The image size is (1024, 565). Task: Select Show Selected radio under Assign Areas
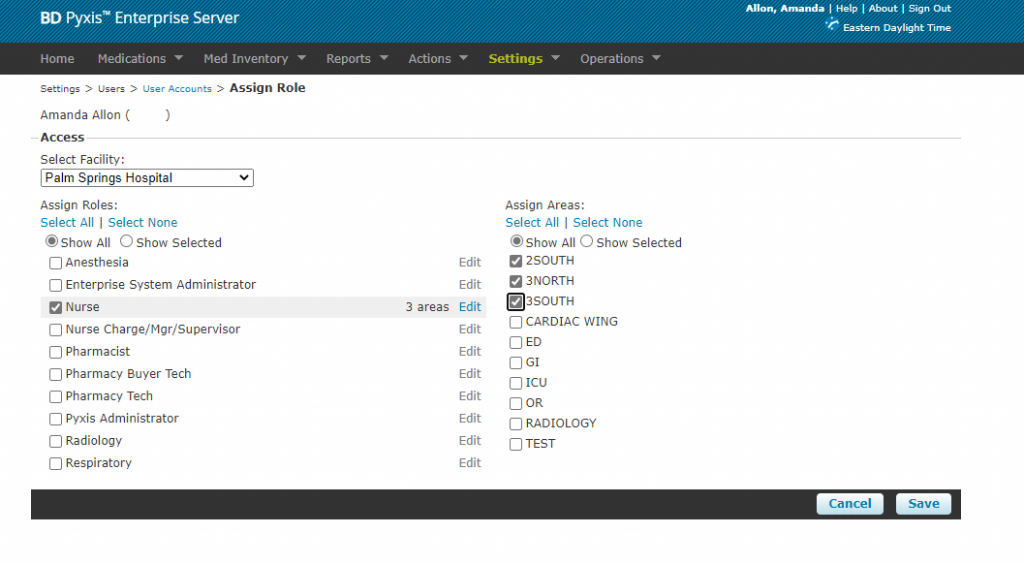[587, 242]
